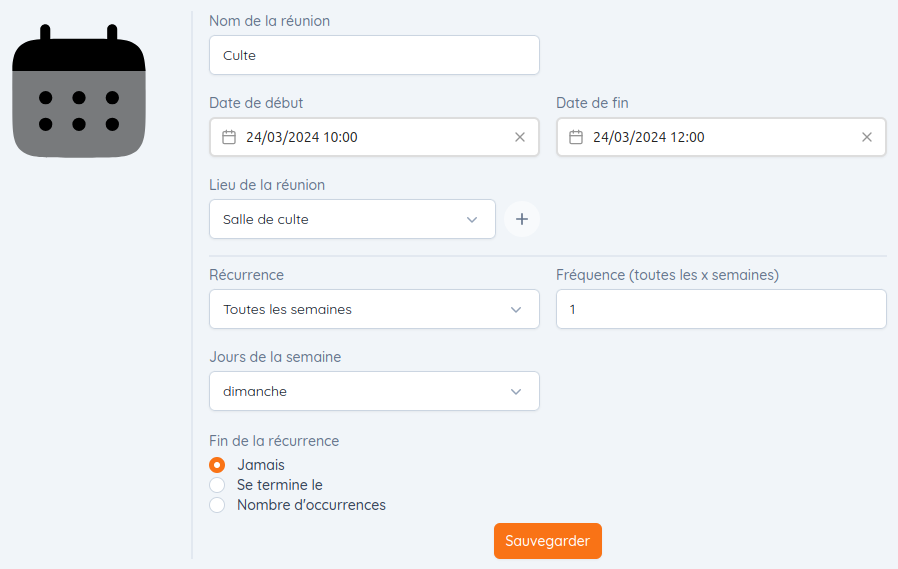898x569 pixels.
Task: Clear the Date de début value
Action: click(x=520, y=137)
